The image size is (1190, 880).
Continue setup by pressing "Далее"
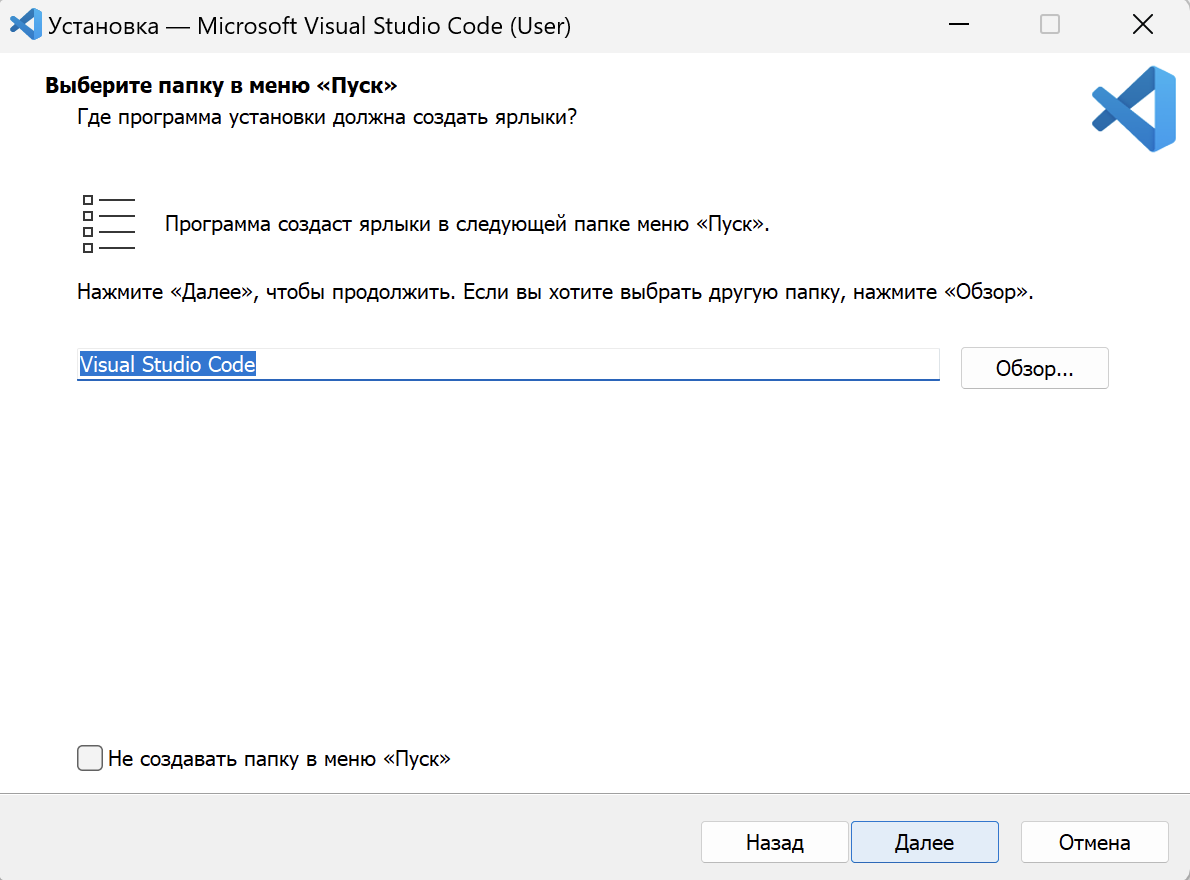tap(924, 842)
